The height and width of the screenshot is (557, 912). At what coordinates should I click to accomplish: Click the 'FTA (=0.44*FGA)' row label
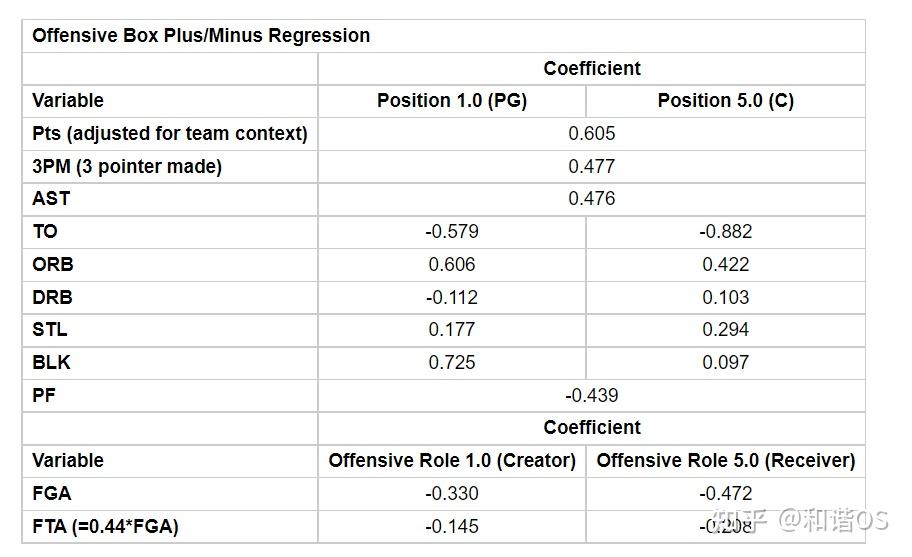[105, 527]
